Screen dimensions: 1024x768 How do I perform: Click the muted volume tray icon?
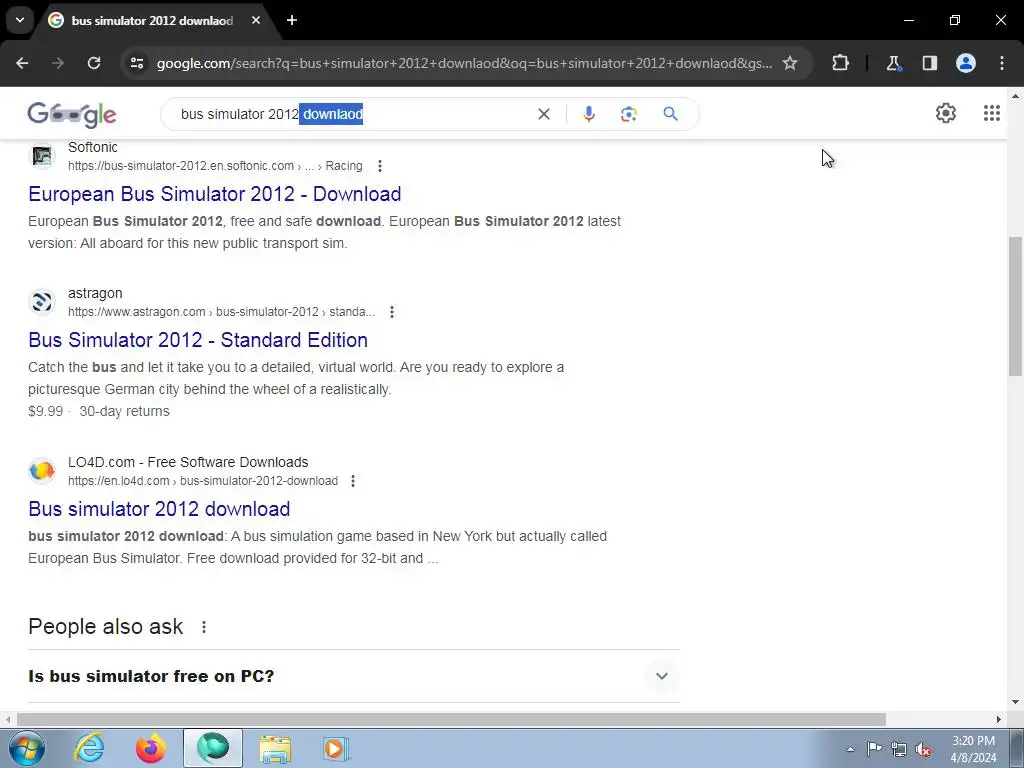(923, 749)
